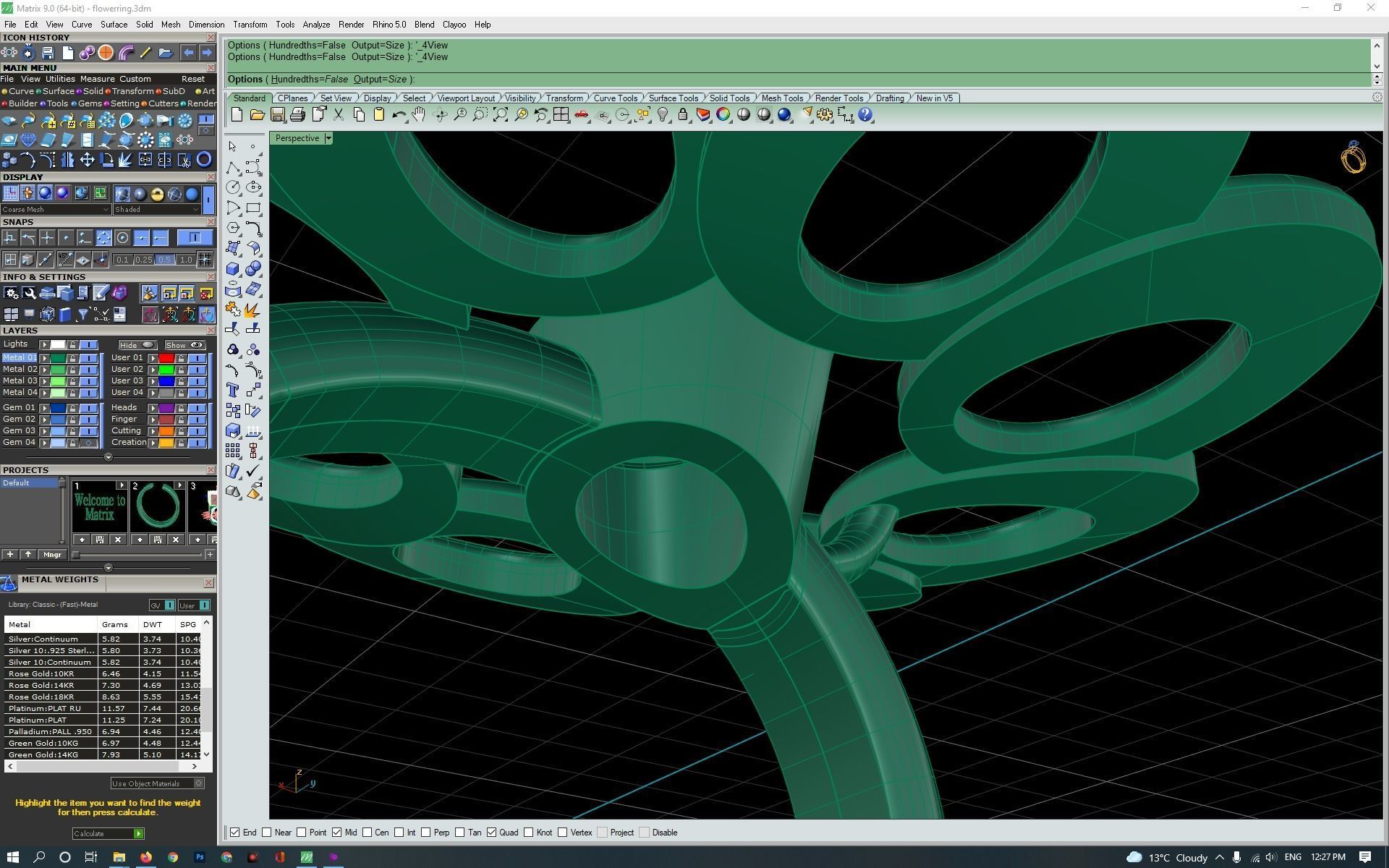This screenshot has width=1389, height=868.
Task: Click the car-shaped icon in Standard toolbar
Action: [x=581, y=115]
